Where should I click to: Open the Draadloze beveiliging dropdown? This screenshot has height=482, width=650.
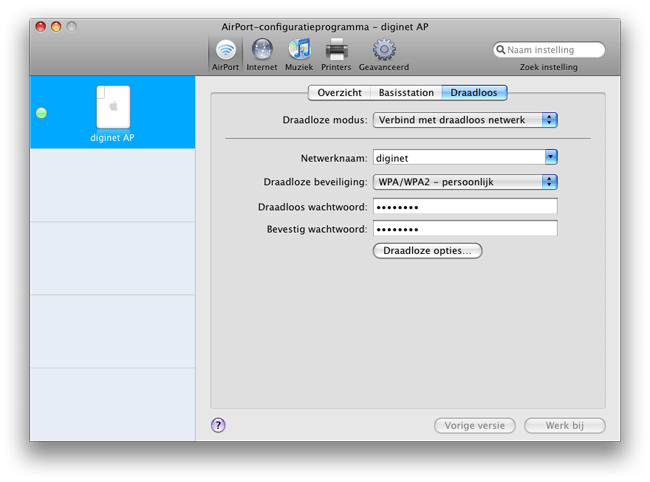tap(465, 182)
